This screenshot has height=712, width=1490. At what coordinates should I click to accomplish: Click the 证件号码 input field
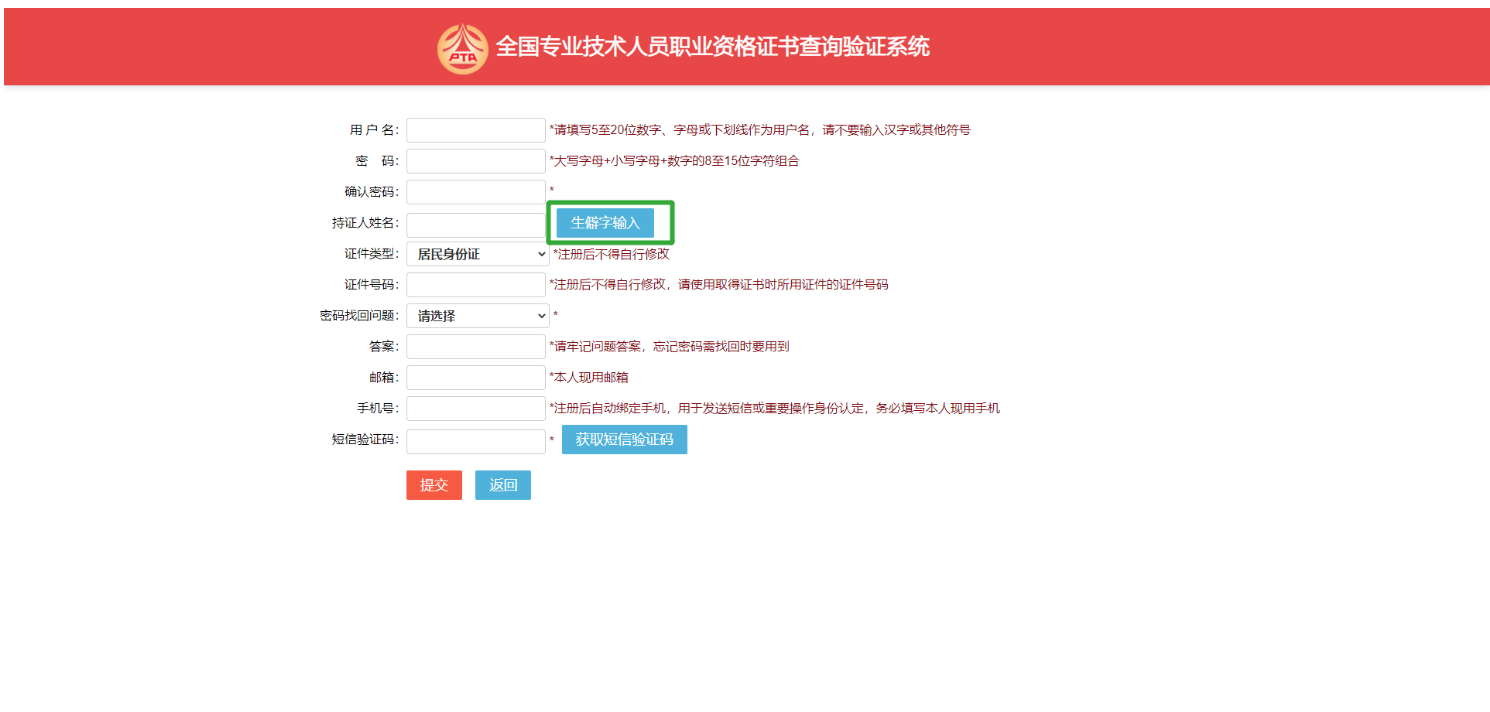click(x=475, y=285)
